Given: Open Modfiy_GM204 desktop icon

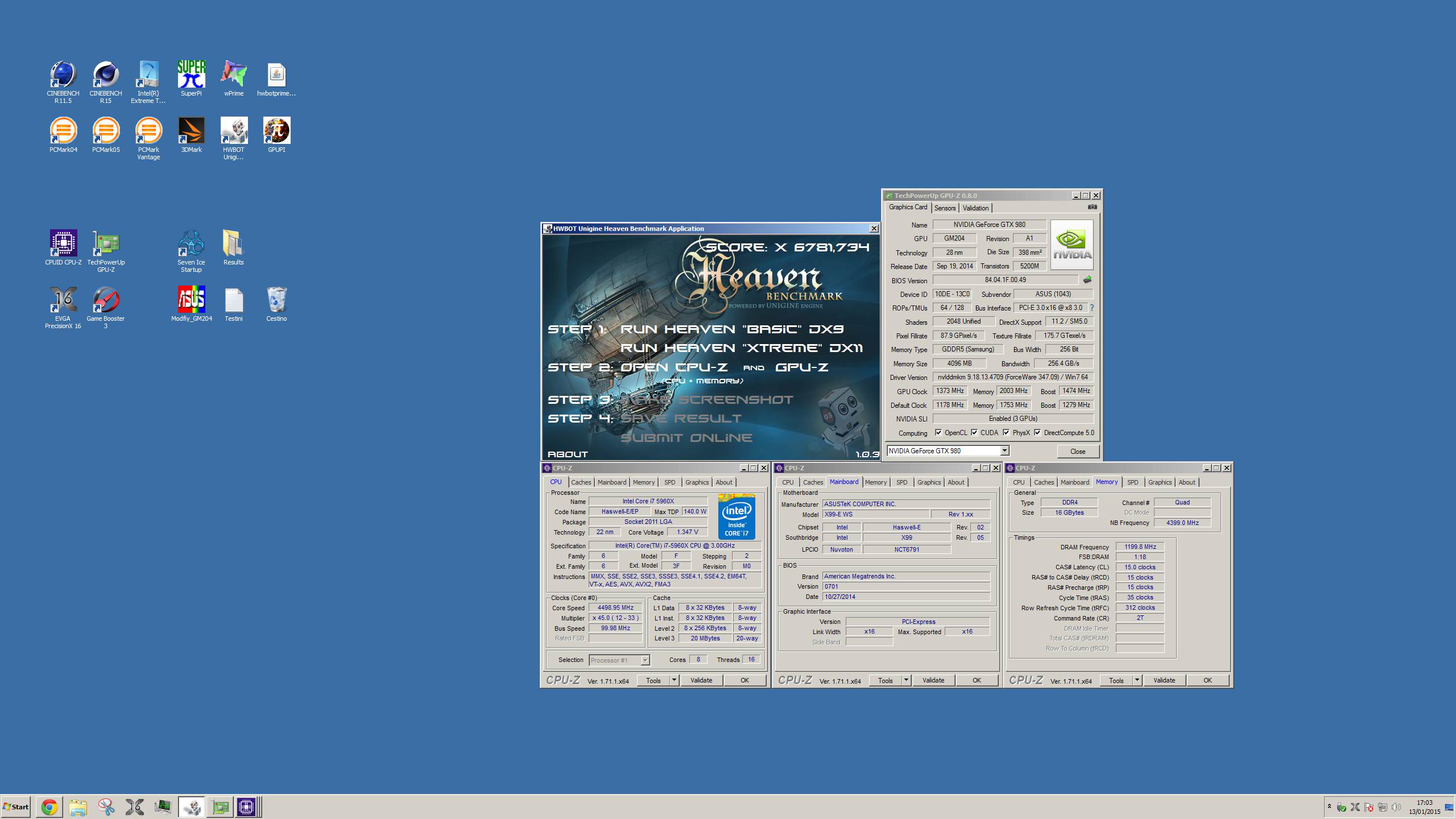Looking at the screenshot, I should [x=191, y=304].
